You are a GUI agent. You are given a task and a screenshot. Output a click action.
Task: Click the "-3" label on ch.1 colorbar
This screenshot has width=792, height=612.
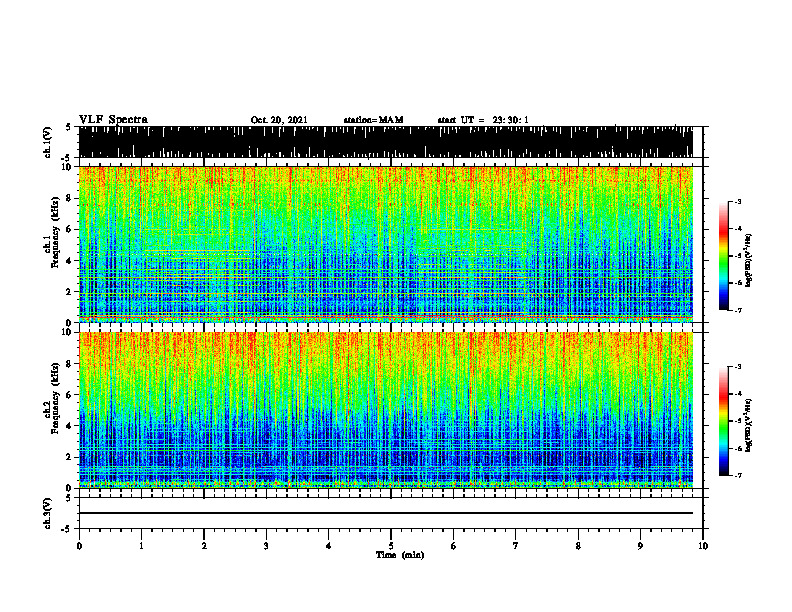[x=738, y=202]
